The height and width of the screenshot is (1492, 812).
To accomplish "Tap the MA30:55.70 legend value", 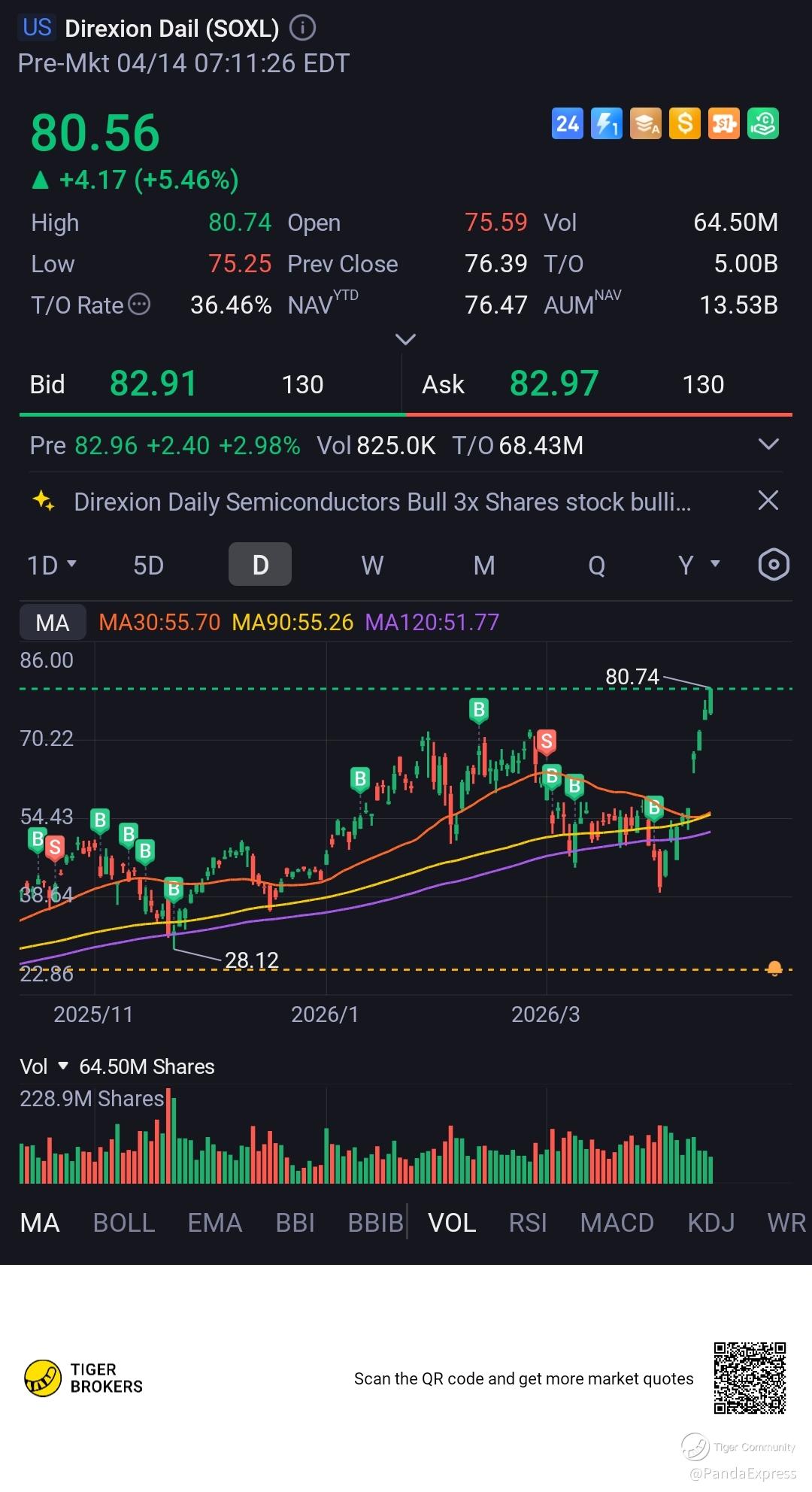I will 159,622.
